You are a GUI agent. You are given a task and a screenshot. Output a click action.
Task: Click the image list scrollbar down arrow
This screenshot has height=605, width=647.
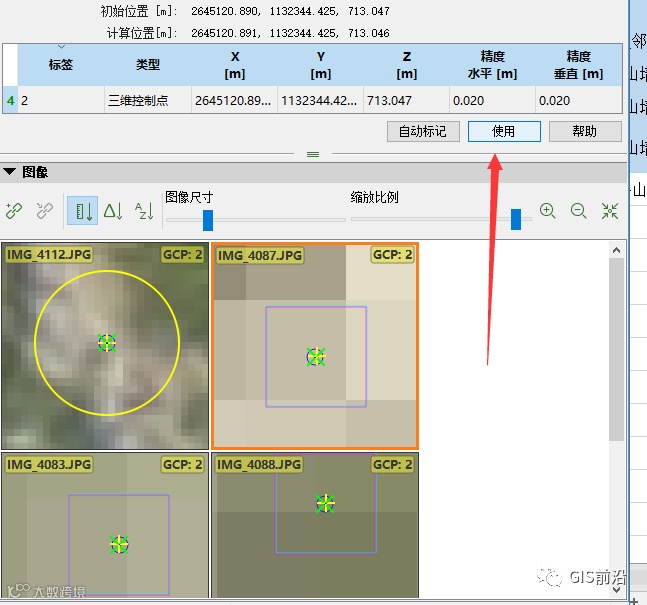coord(616,590)
